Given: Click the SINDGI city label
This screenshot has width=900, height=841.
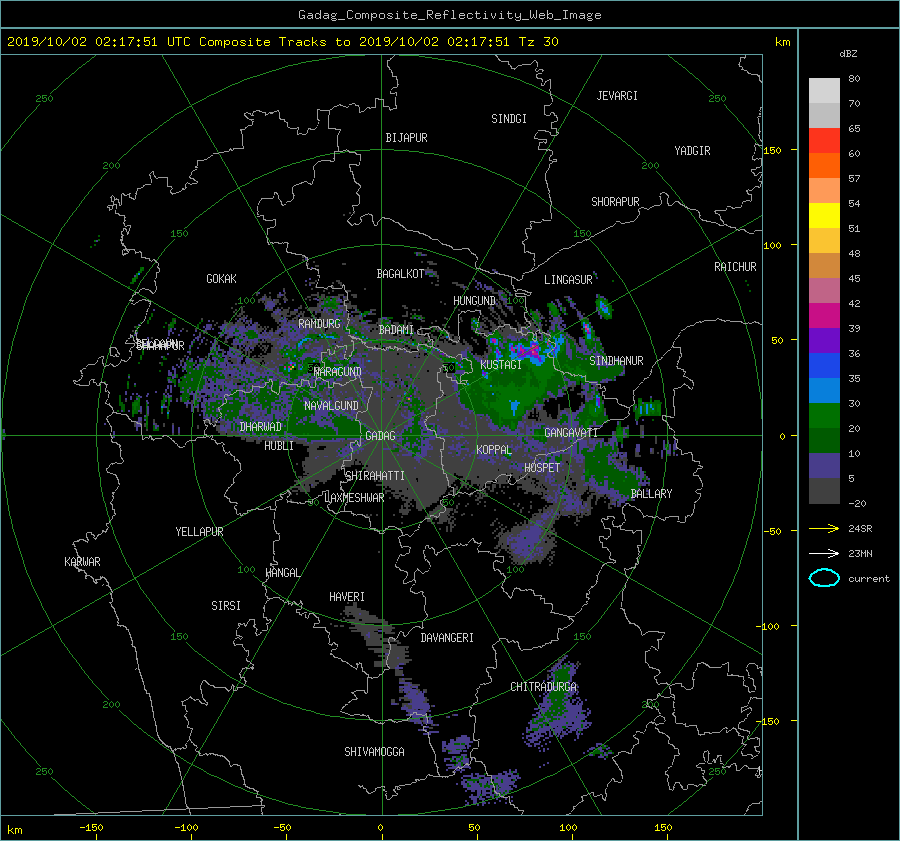Looking at the screenshot, I should [509, 119].
